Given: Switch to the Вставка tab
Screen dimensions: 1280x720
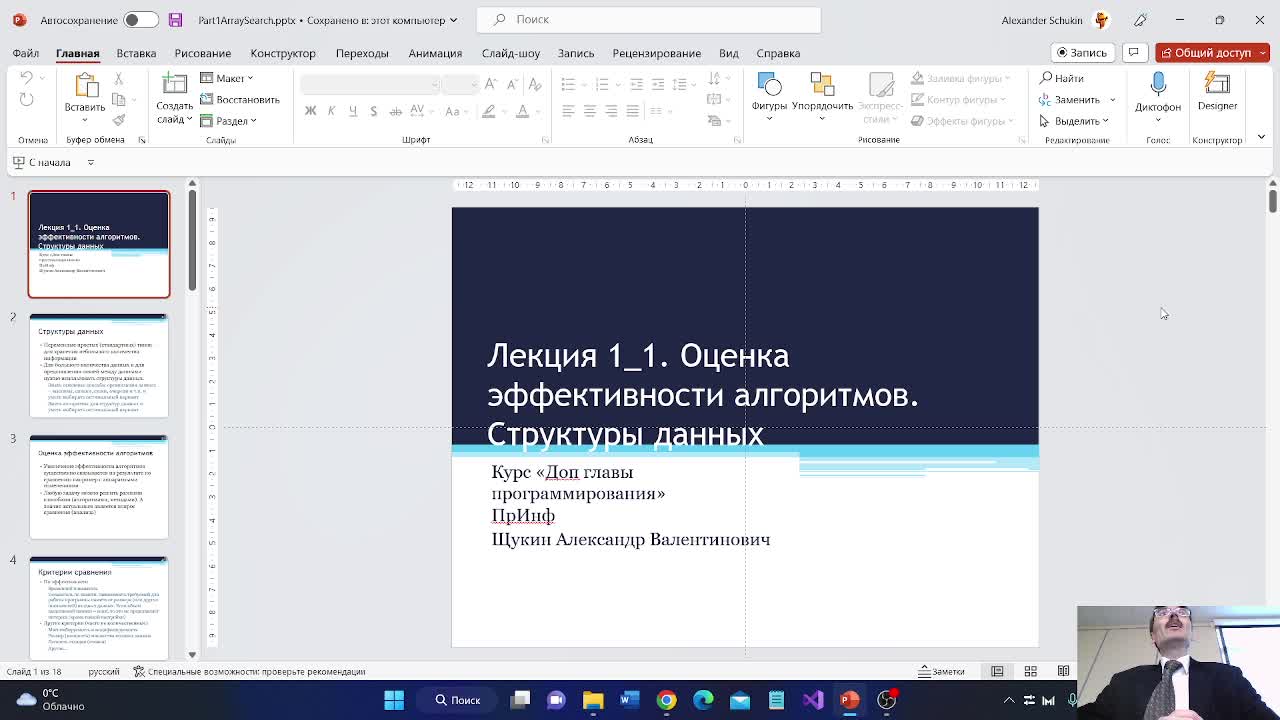Looking at the screenshot, I should pyautogui.click(x=136, y=53).
